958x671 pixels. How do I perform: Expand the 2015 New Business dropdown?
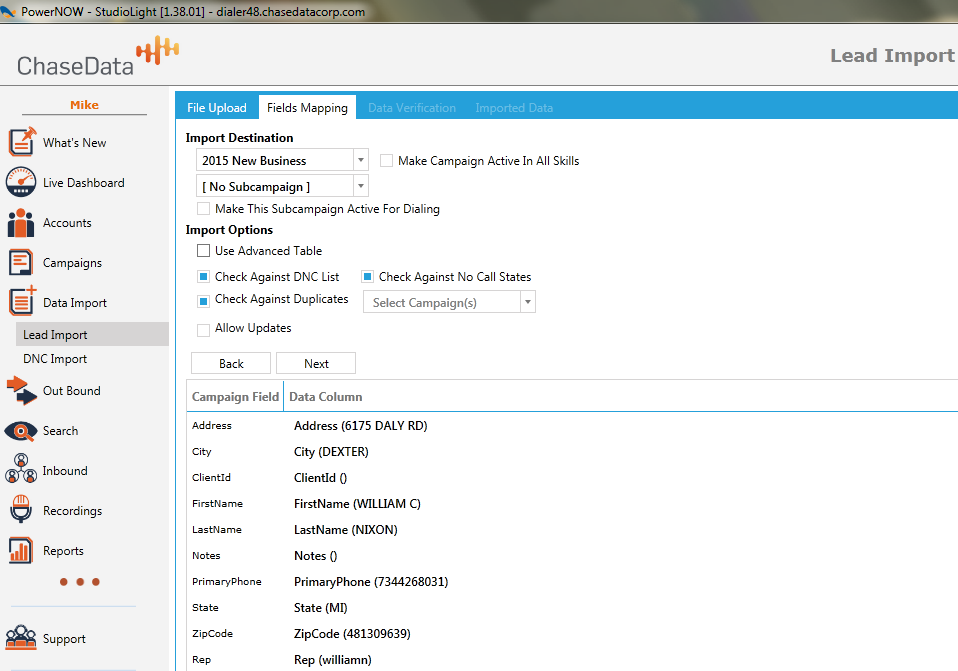click(360, 160)
